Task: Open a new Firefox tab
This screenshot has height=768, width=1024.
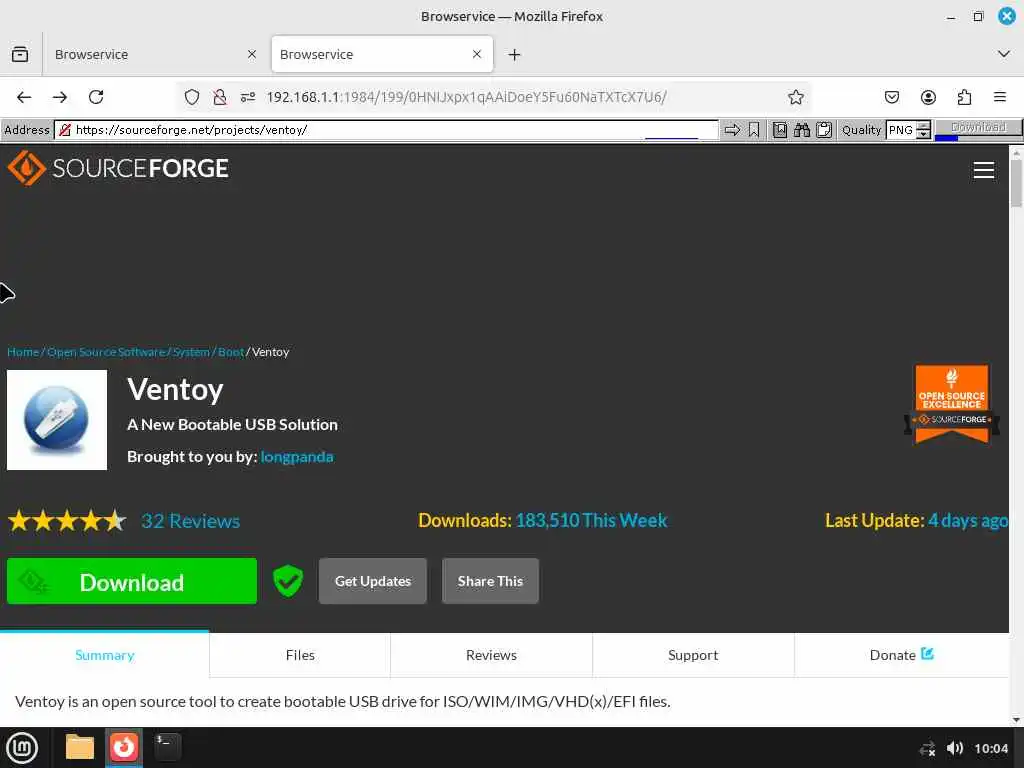Action: pos(515,55)
